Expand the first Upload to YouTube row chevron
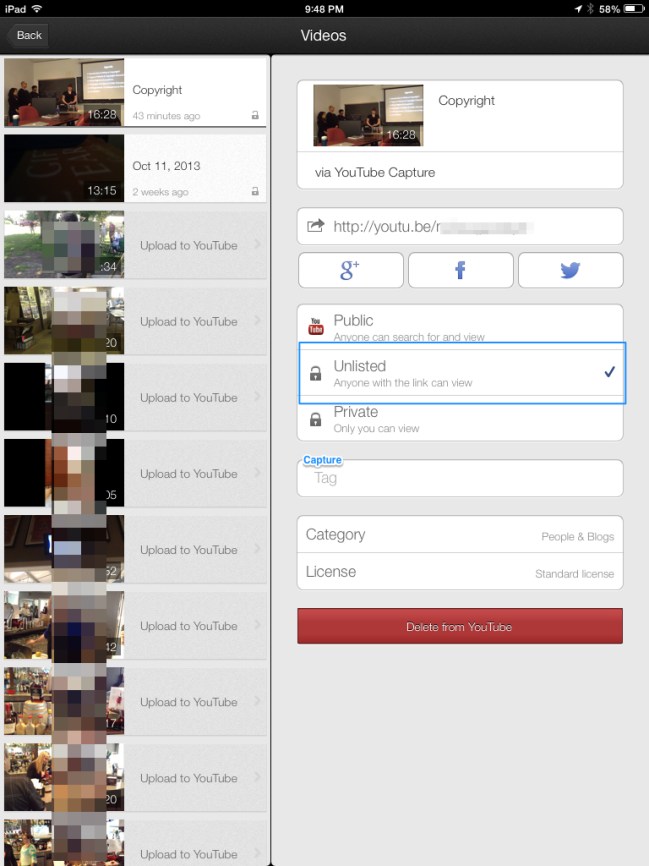 point(257,245)
